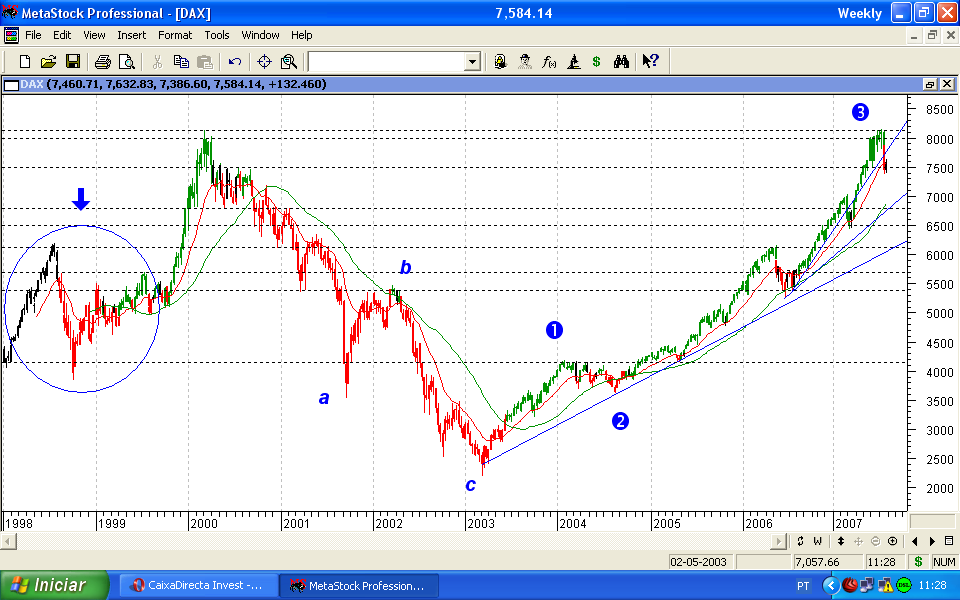Open the Edit menu
The image size is (960, 600).
(x=62, y=35)
